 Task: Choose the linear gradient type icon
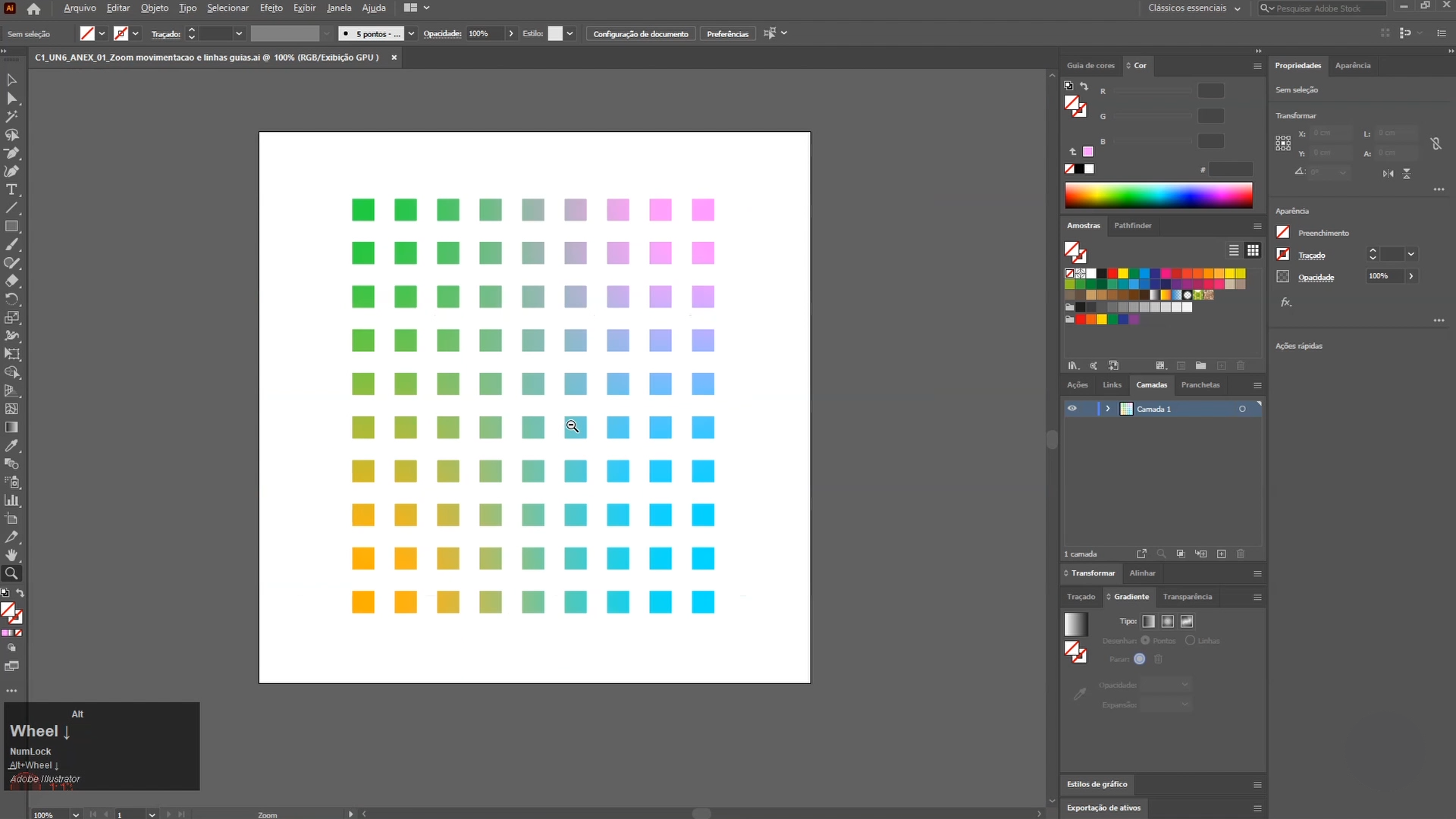[x=1149, y=622]
